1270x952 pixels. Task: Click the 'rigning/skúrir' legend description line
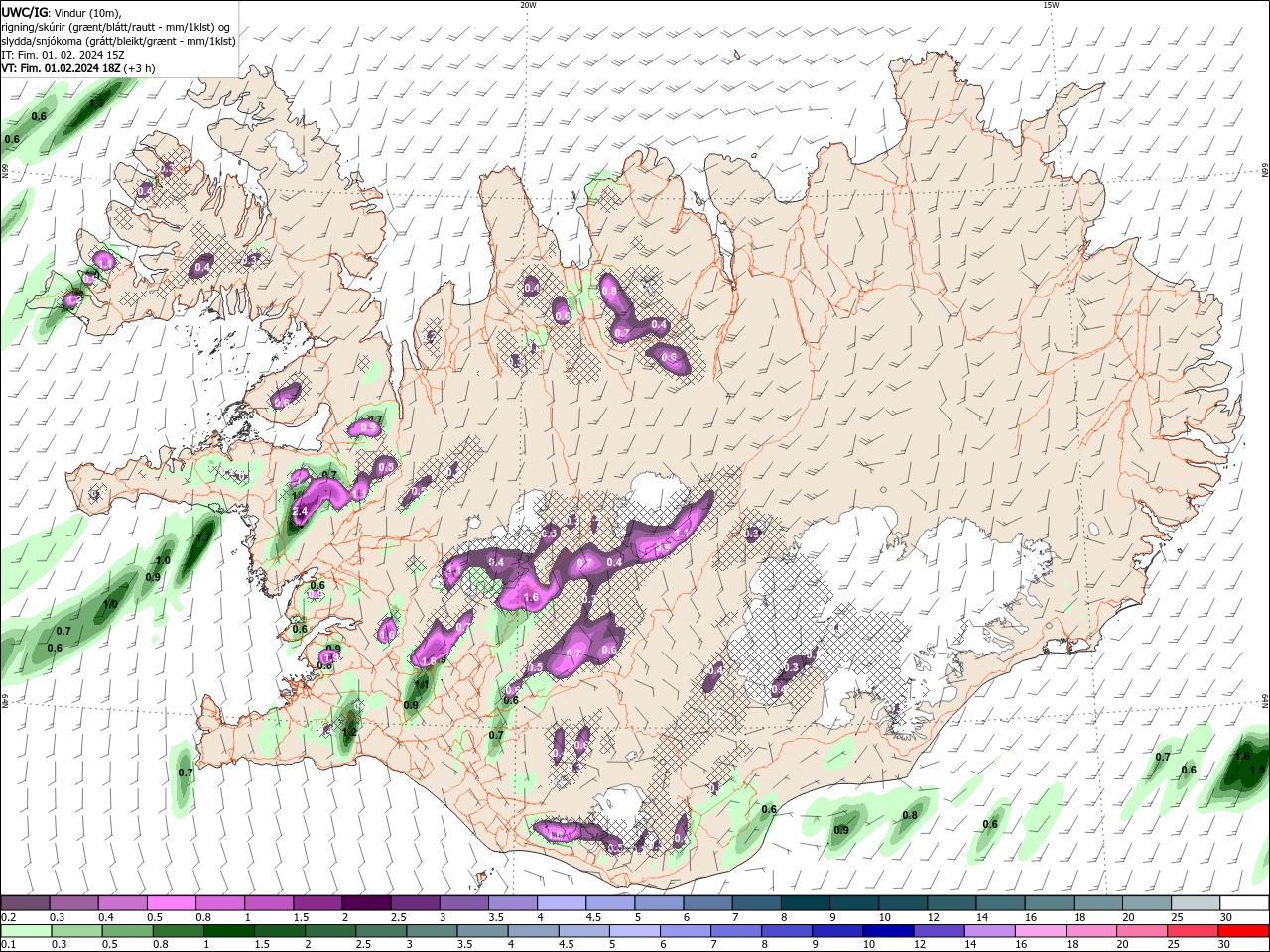116,26
